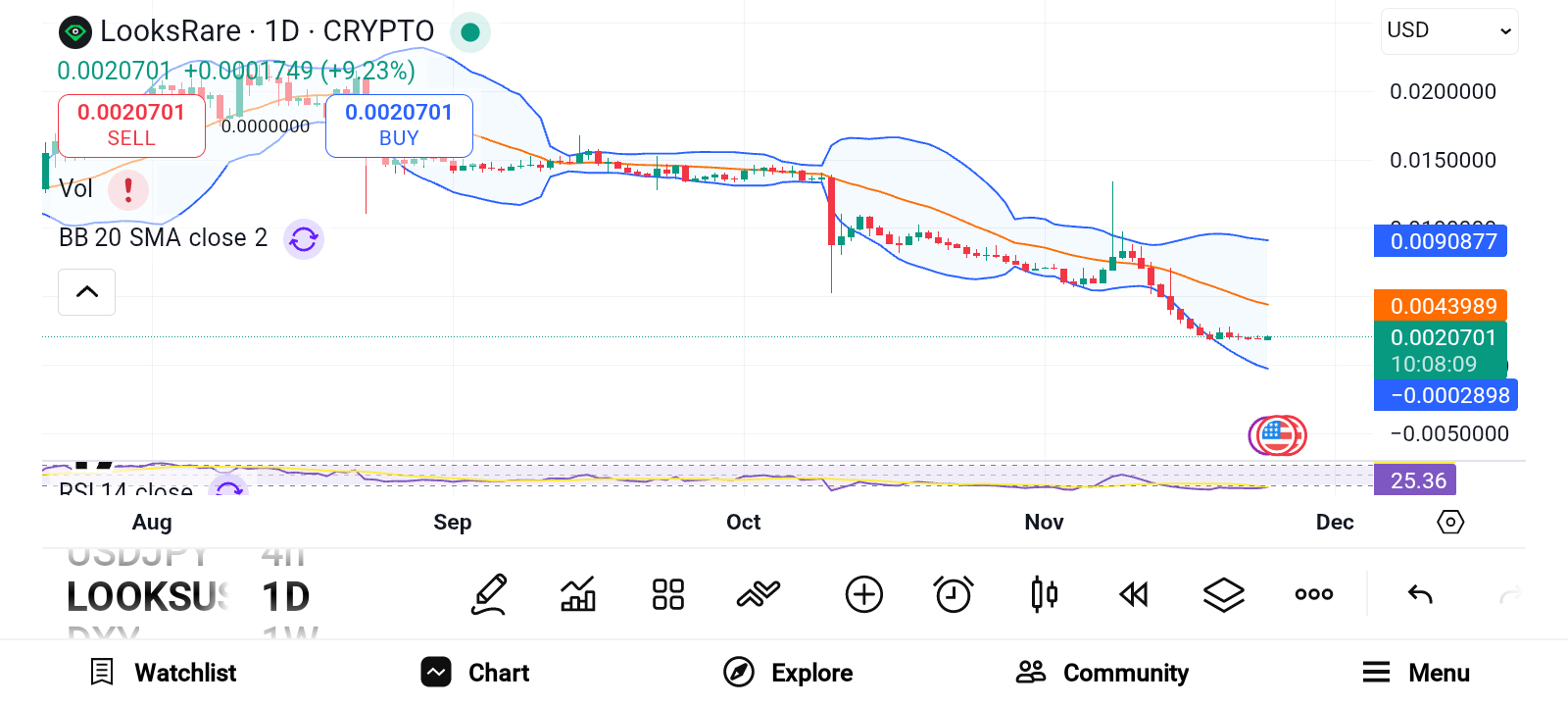Click the SELL 0.0020701 button
1568x706 pixels.
[131, 126]
